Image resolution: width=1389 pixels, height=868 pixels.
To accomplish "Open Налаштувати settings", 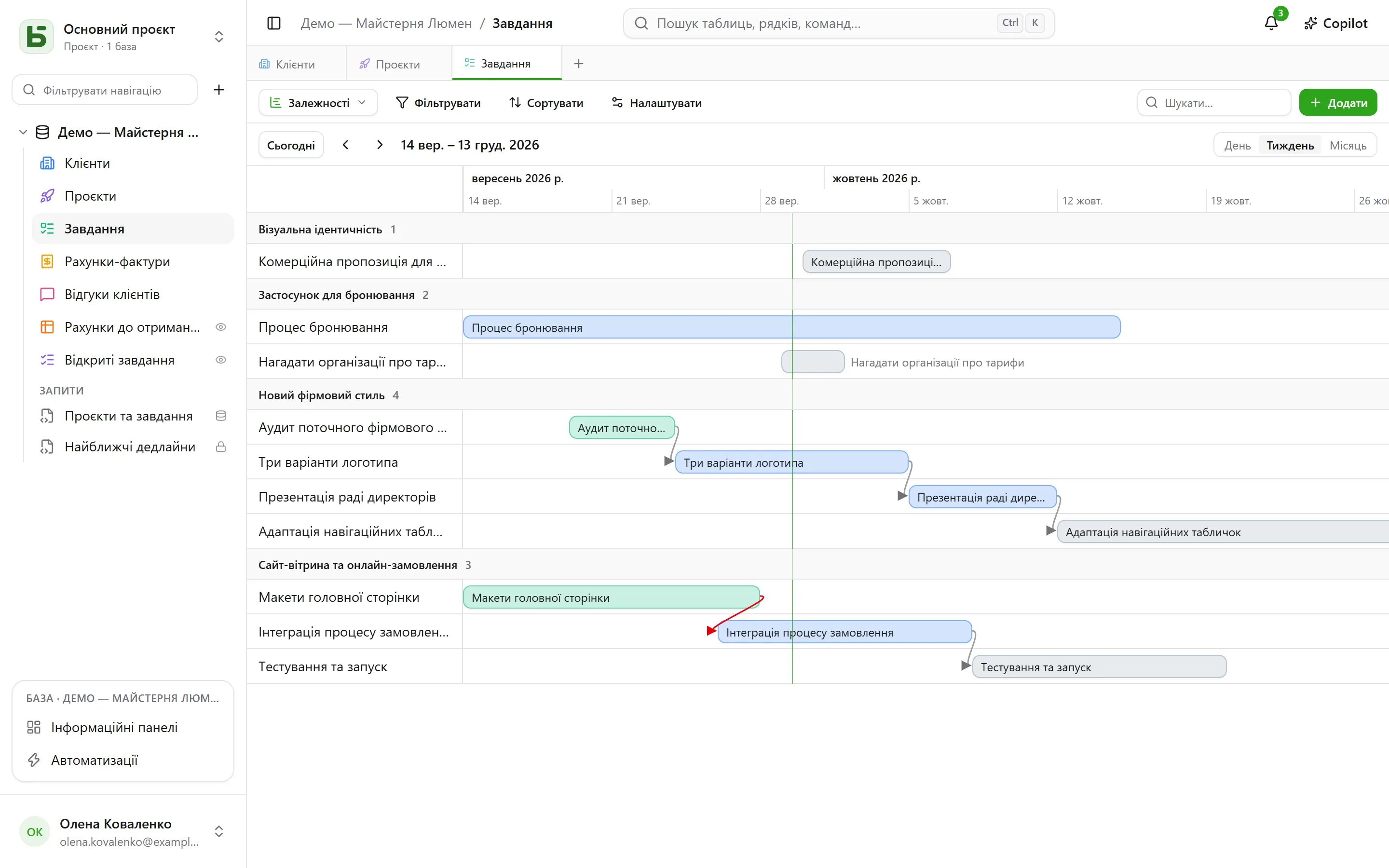I will [x=656, y=103].
